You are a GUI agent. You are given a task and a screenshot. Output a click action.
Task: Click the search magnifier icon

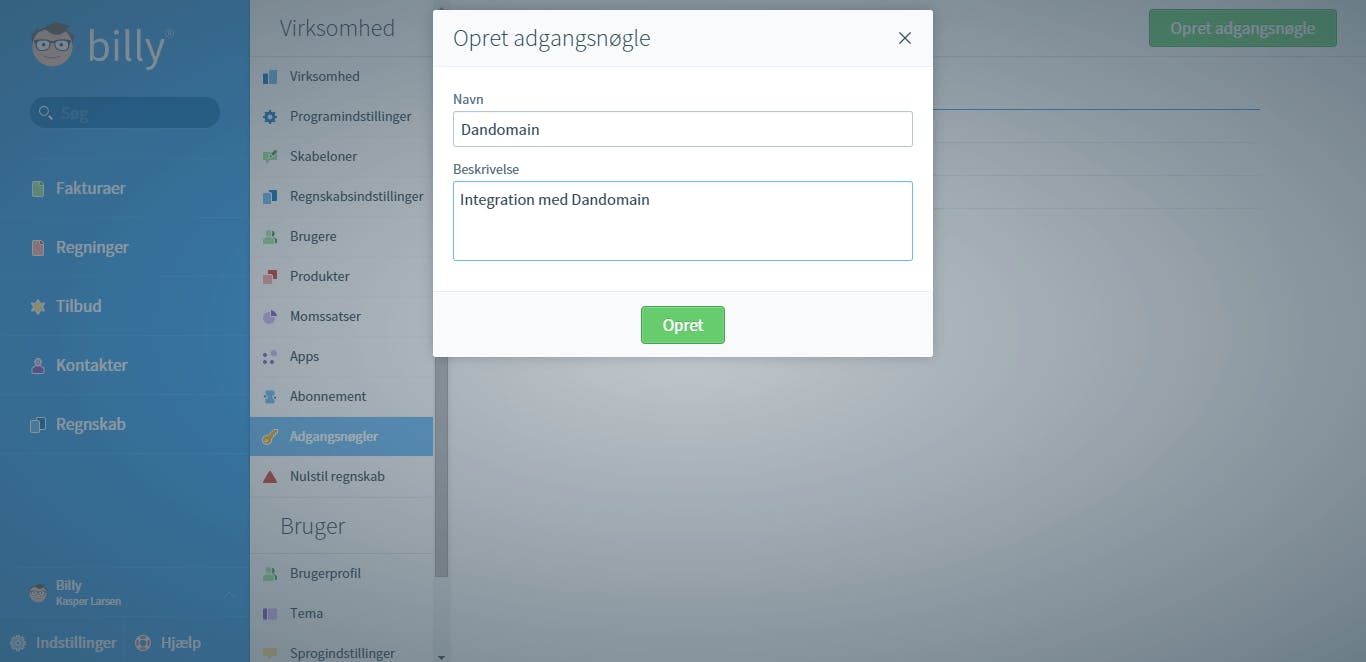(x=45, y=113)
